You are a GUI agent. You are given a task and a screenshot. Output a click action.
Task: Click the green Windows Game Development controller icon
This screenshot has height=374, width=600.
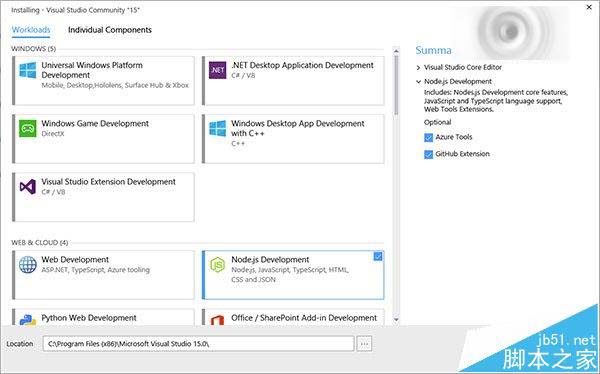(28, 128)
